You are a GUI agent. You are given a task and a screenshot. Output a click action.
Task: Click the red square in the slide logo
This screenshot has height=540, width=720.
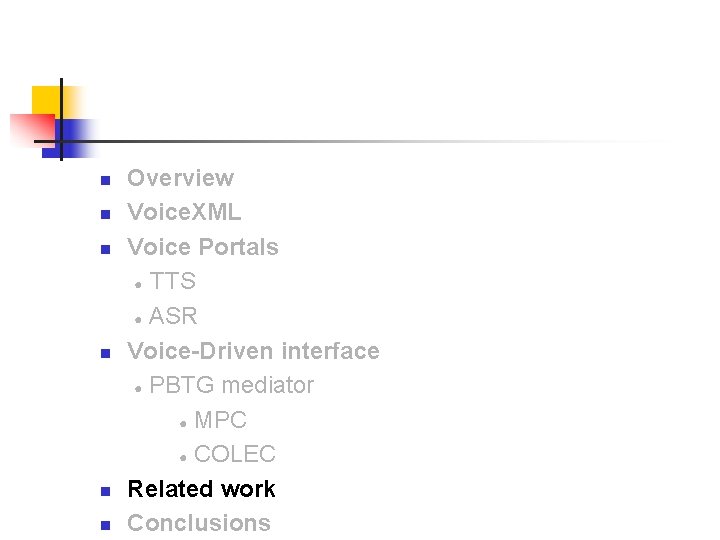point(30,130)
